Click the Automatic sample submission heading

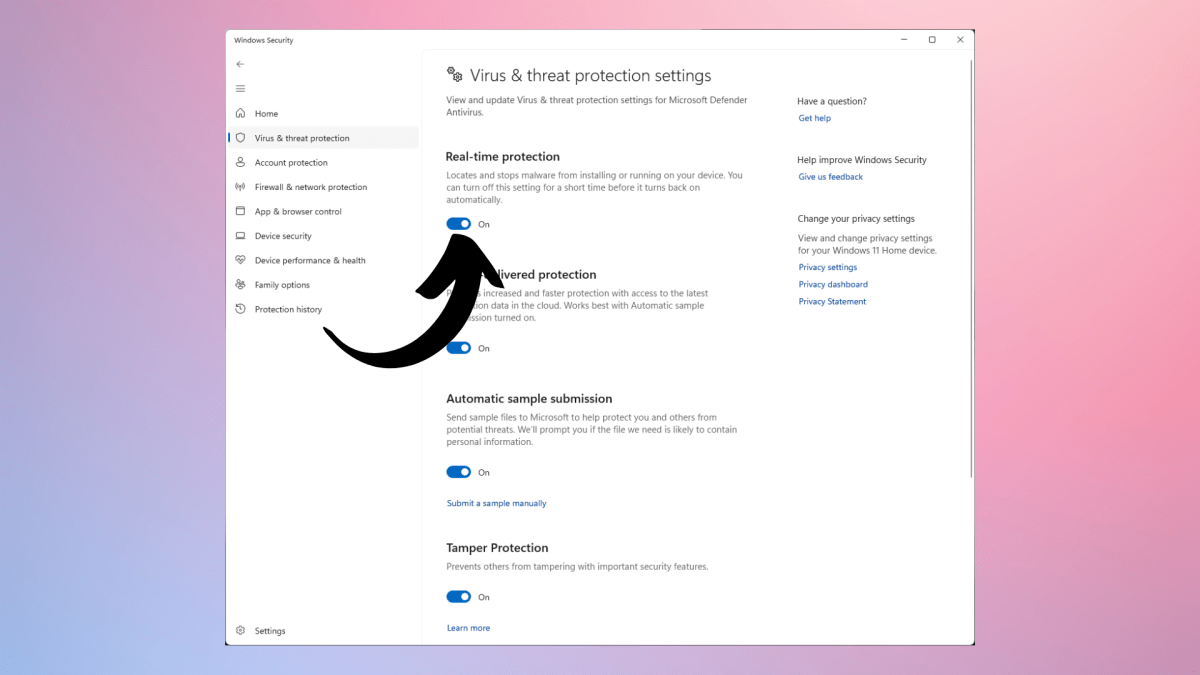tap(529, 399)
